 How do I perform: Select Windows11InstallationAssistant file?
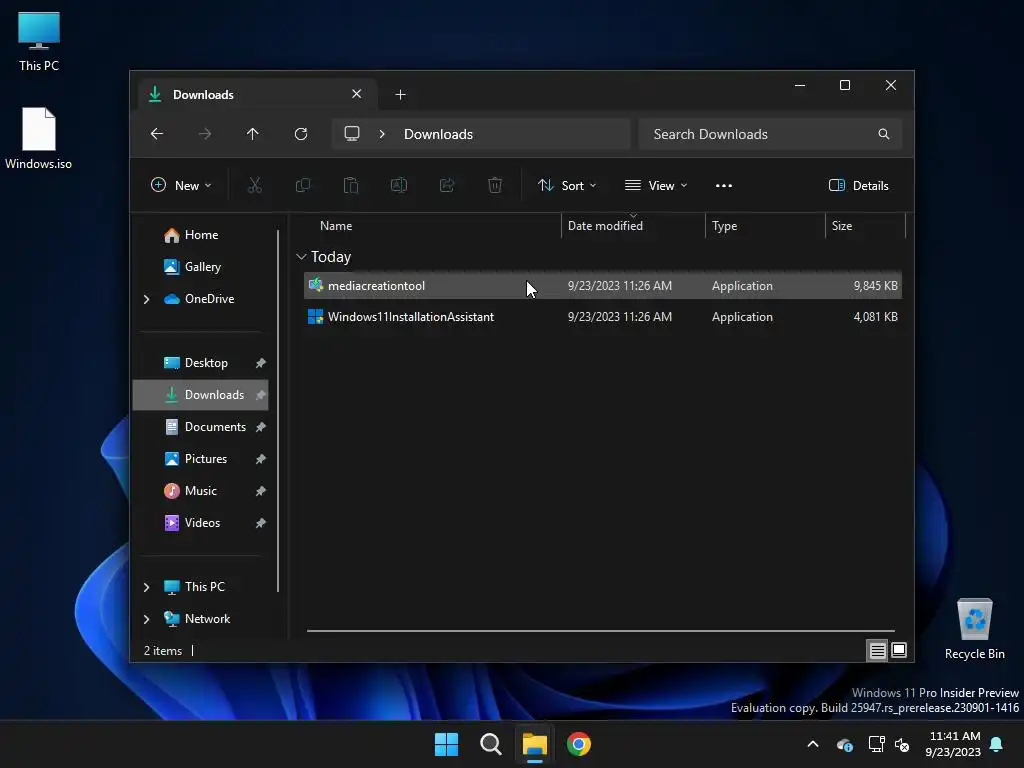click(x=603, y=317)
